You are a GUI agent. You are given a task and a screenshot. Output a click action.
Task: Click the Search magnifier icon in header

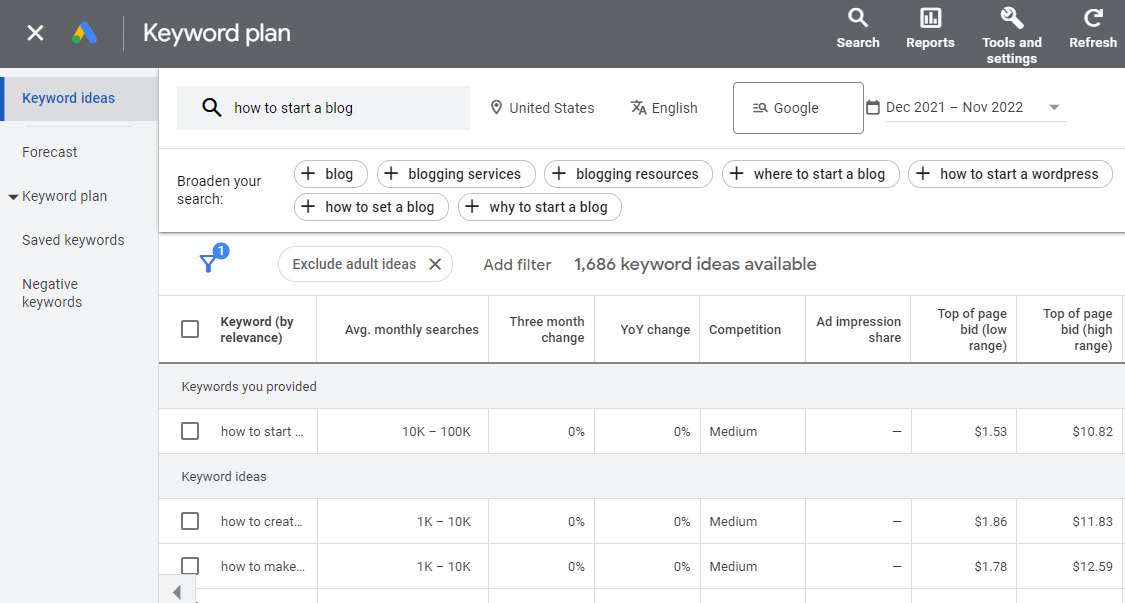pyautogui.click(x=857, y=18)
